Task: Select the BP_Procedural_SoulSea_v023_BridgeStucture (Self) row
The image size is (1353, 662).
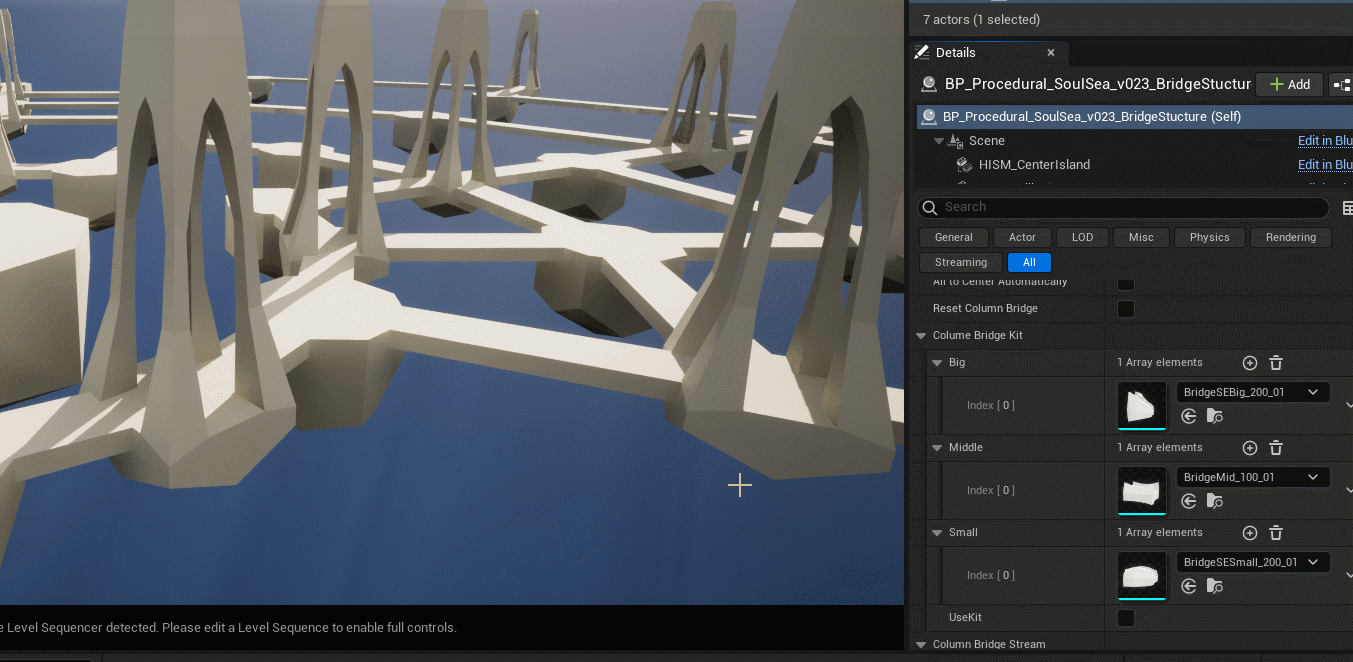Action: (1134, 117)
